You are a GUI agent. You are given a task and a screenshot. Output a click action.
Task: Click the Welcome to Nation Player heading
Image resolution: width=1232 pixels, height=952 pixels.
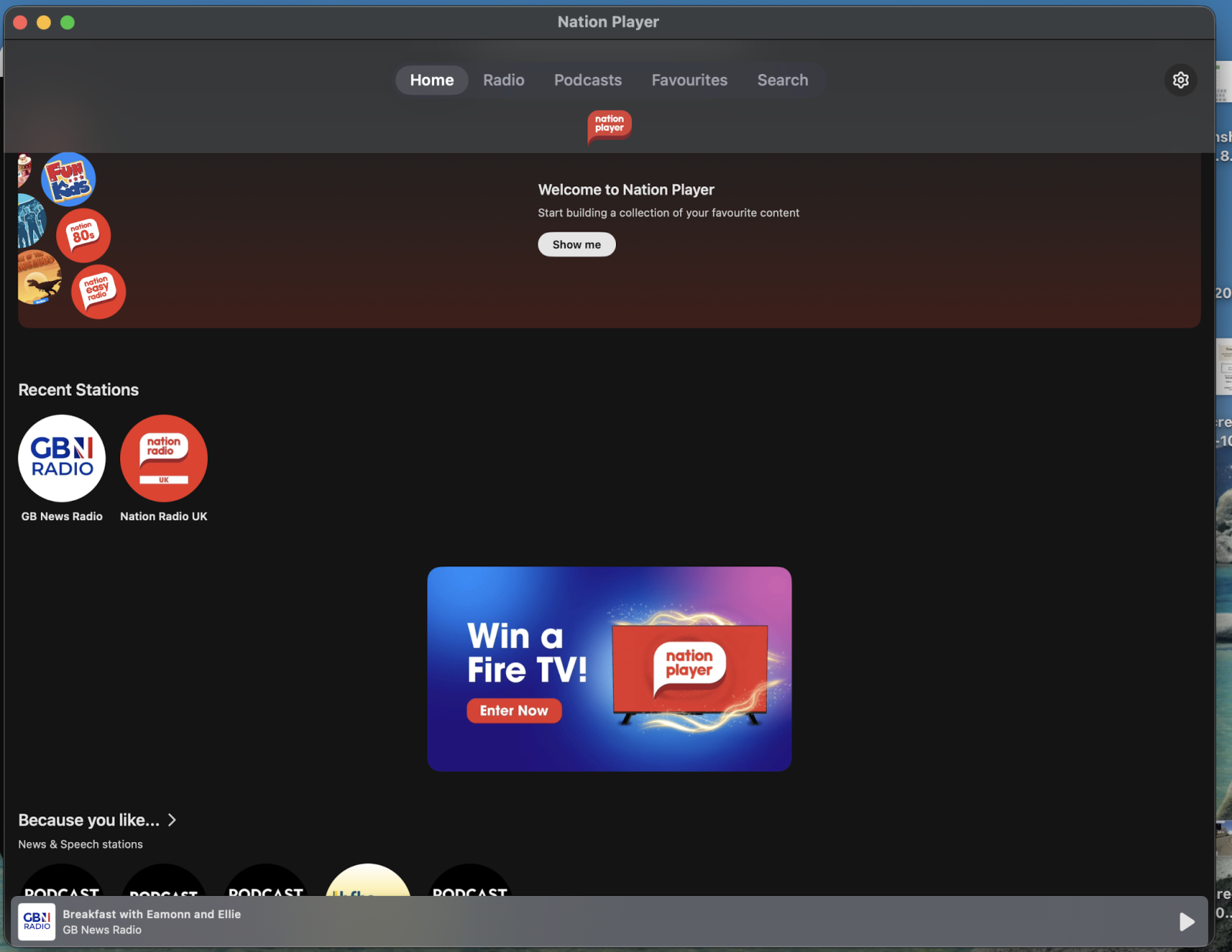tap(626, 189)
